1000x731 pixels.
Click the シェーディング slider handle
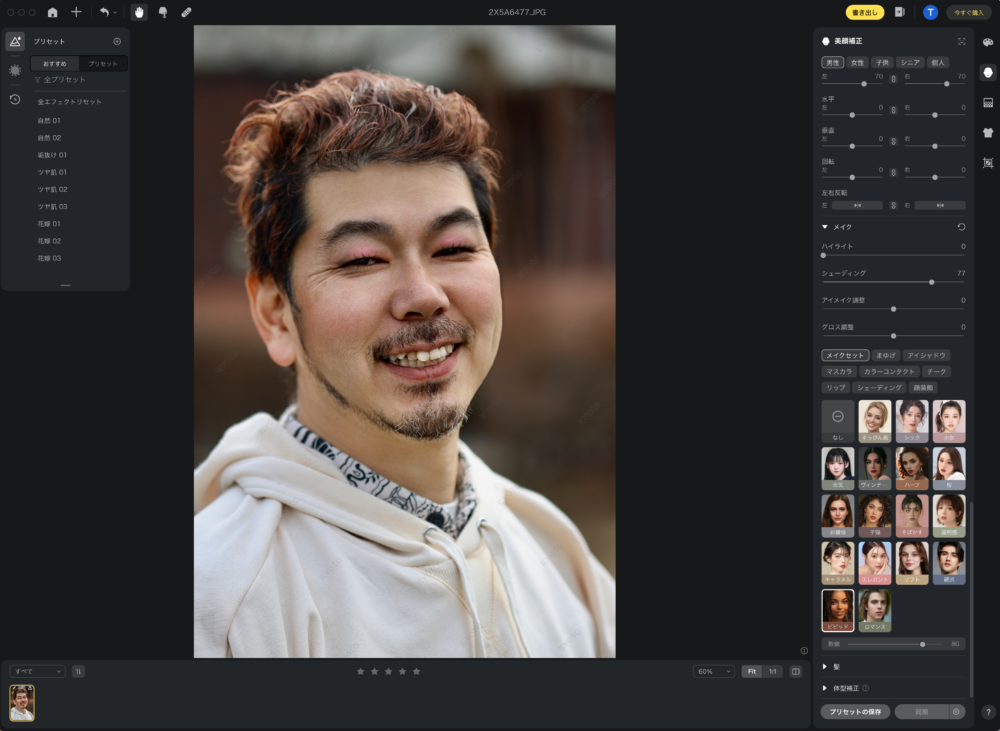tap(931, 282)
